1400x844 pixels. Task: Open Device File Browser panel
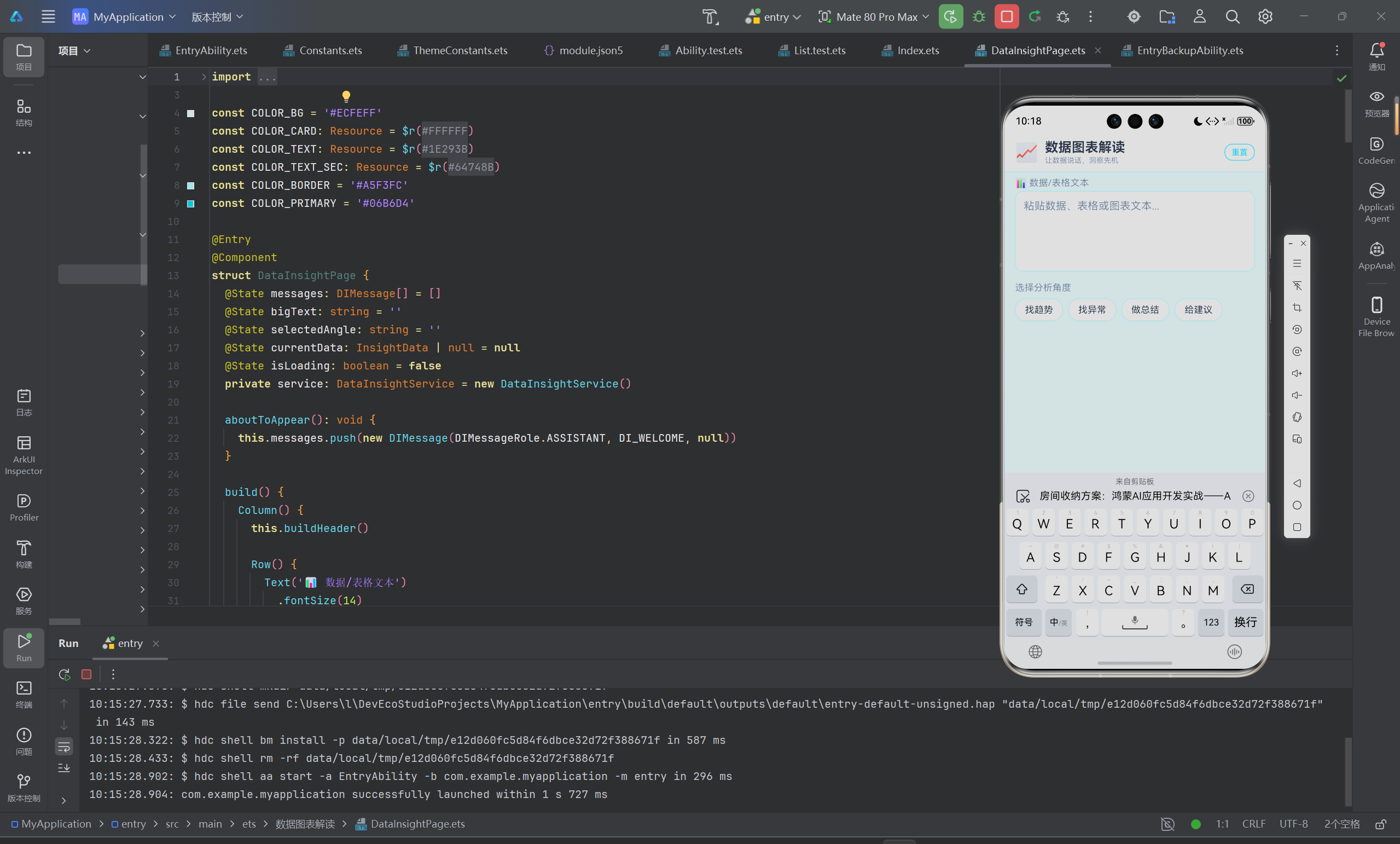coord(1376,316)
